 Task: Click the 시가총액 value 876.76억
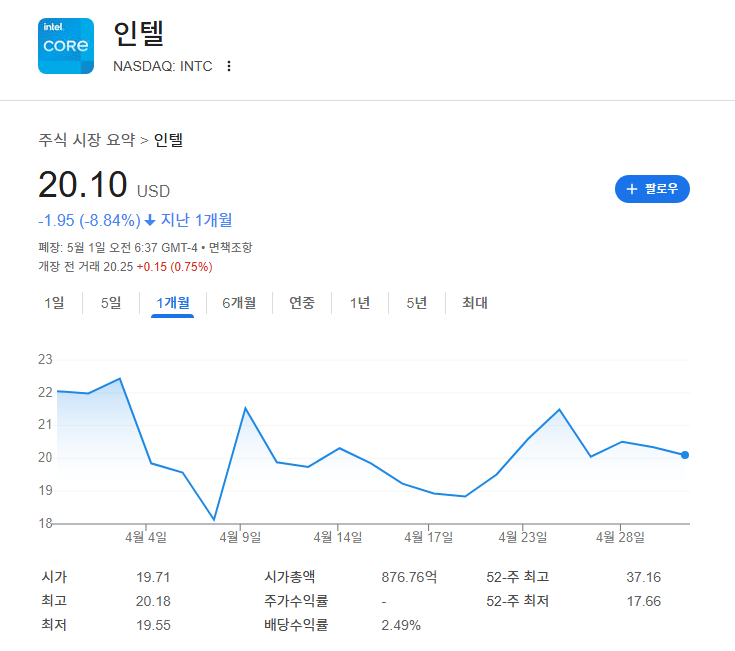(409, 577)
